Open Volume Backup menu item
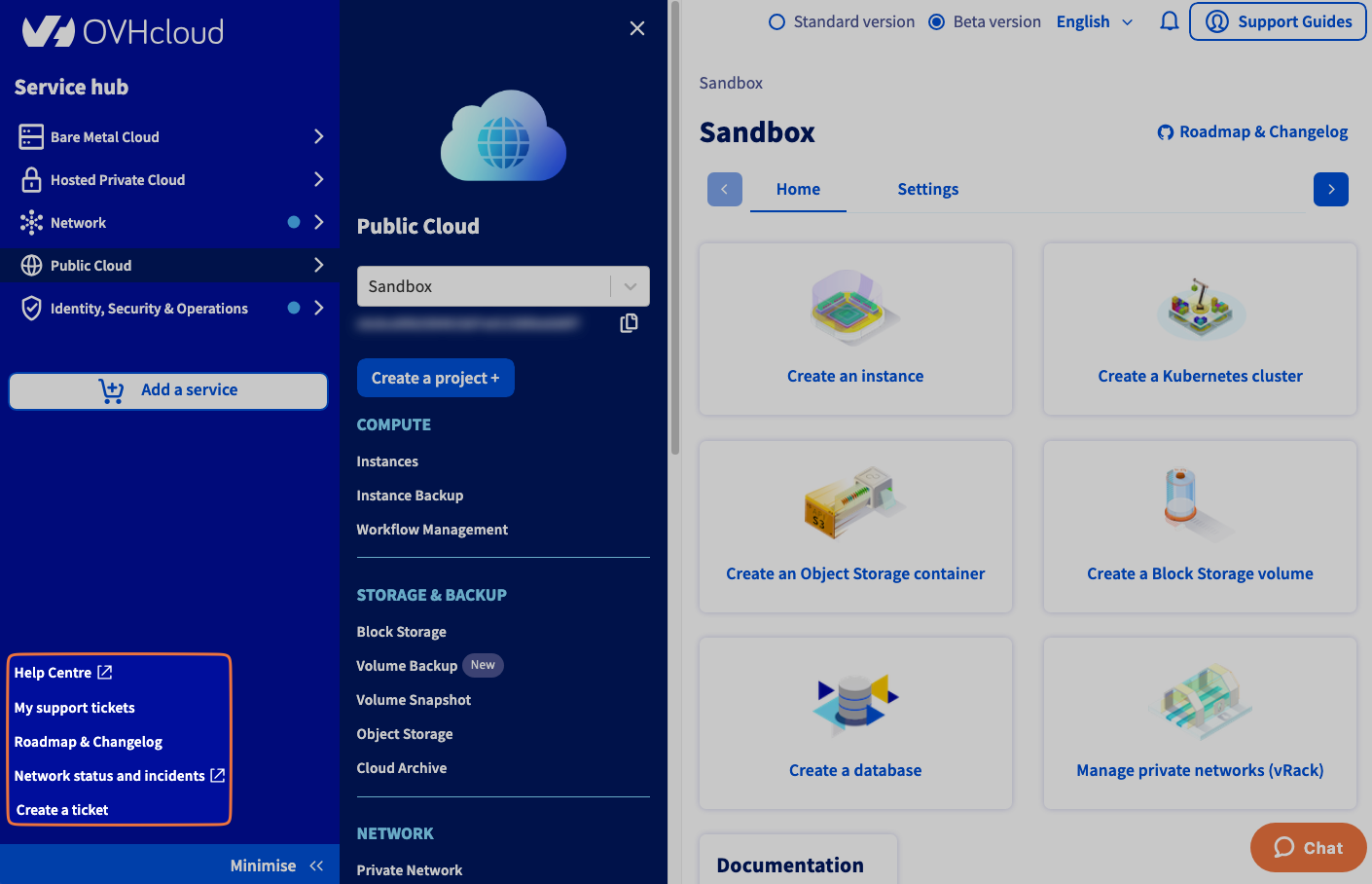 pyautogui.click(x=407, y=666)
